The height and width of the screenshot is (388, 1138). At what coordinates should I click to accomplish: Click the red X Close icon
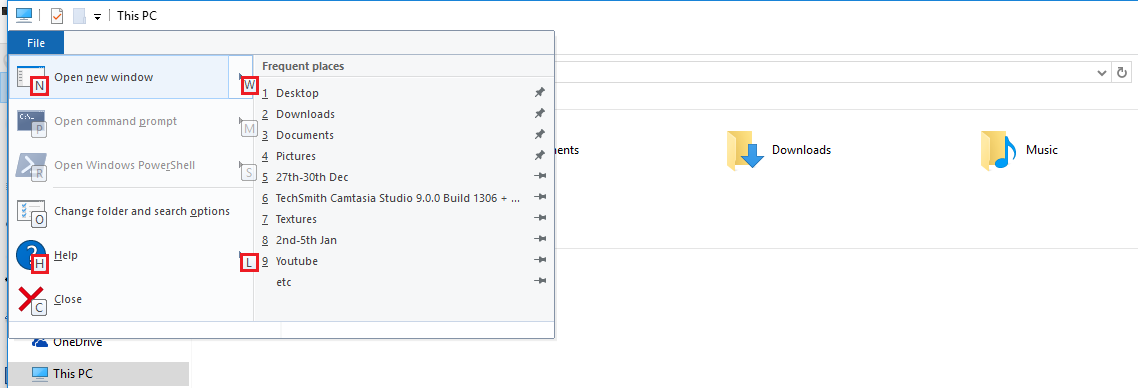coord(30,299)
